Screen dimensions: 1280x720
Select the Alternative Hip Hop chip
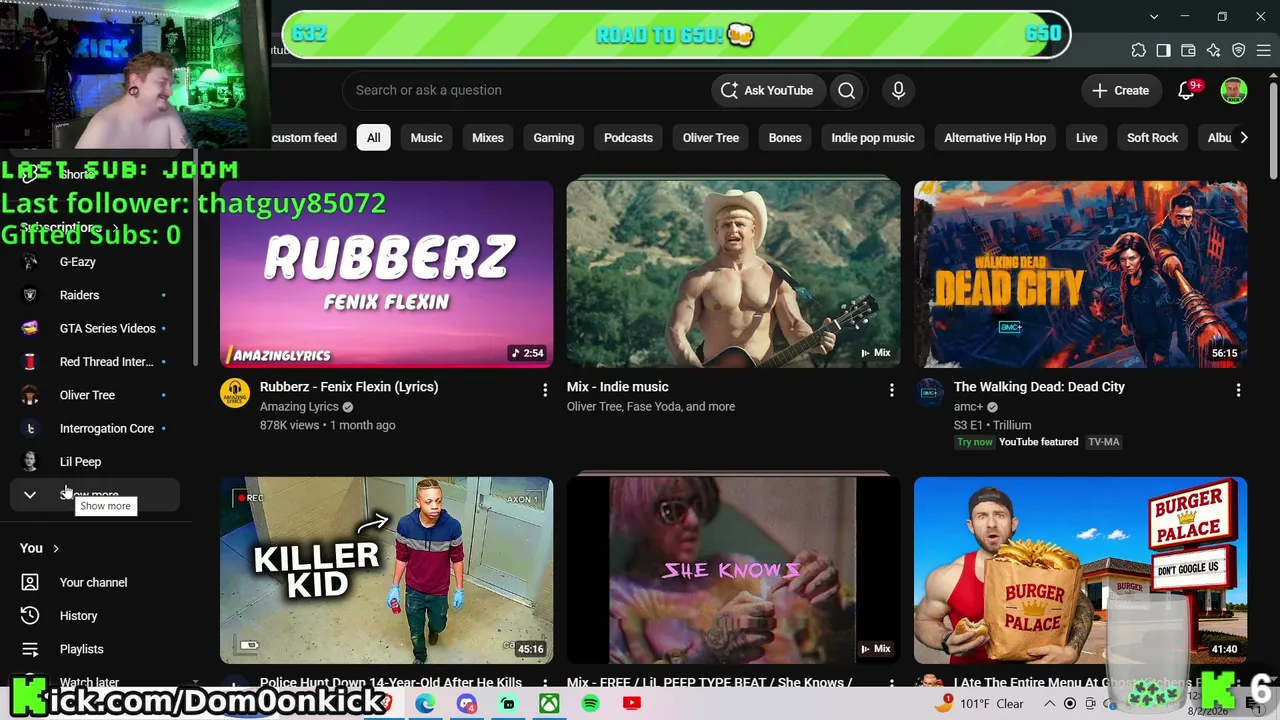pyautogui.click(x=995, y=138)
